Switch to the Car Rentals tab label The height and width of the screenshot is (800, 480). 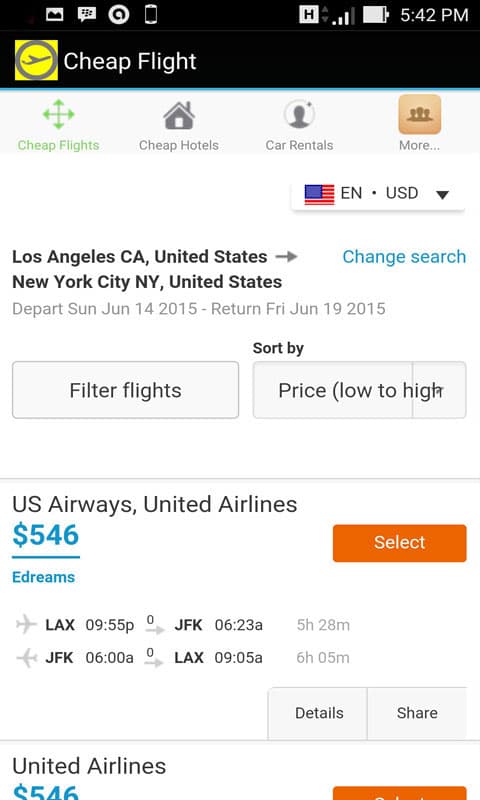pos(299,145)
